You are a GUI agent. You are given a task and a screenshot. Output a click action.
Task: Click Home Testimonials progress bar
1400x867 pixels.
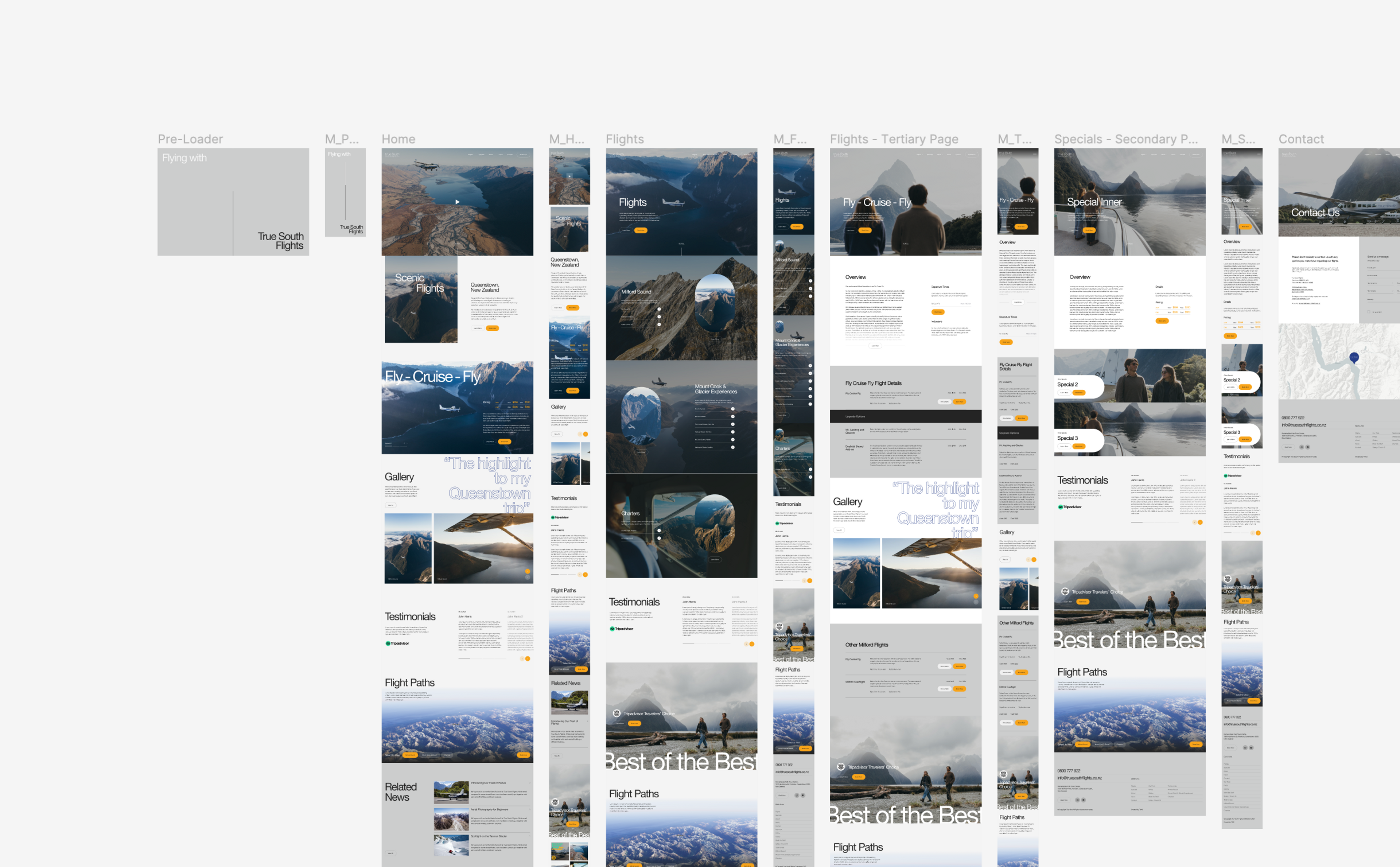point(464,659)
